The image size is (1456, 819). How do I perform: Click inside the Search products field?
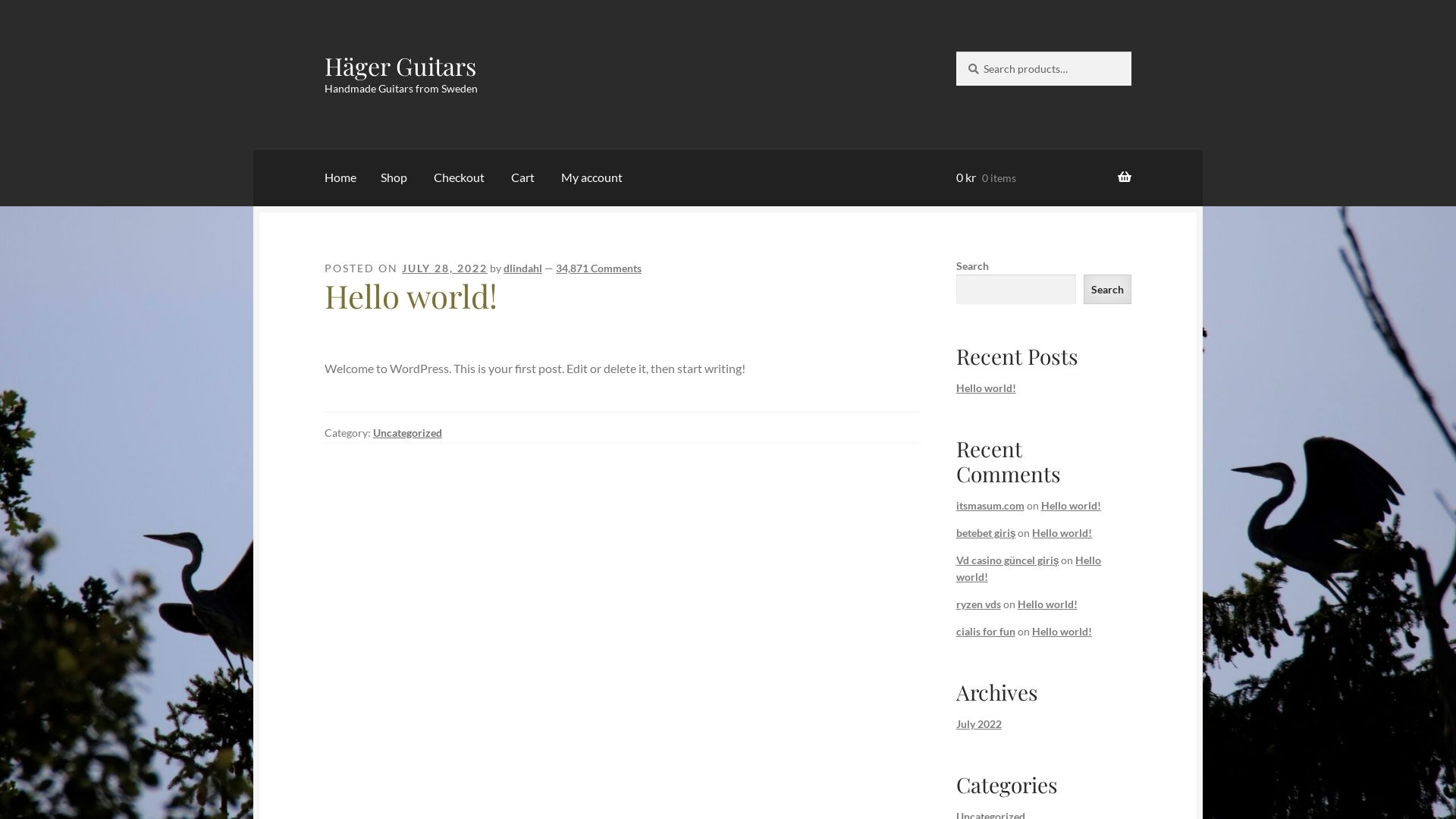click(1046, 68)
